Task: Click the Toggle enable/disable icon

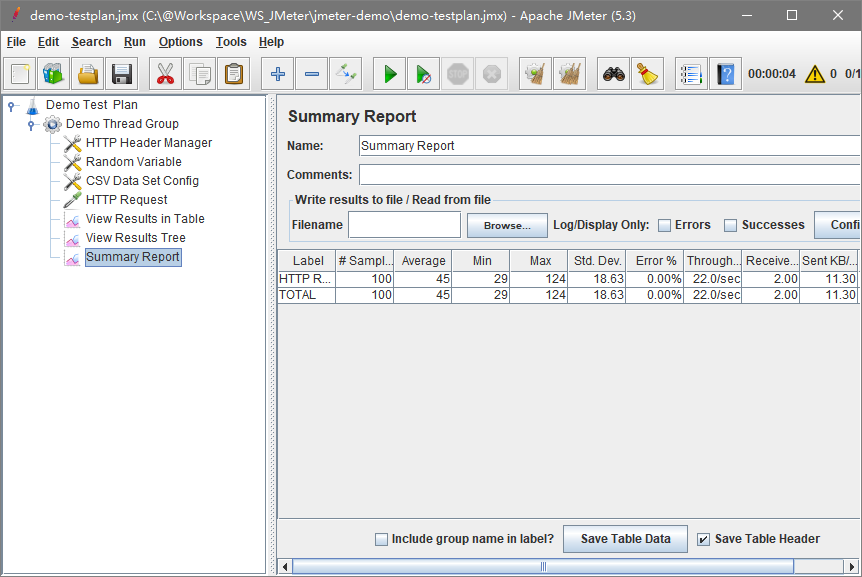Action: [x=346, y=74]
